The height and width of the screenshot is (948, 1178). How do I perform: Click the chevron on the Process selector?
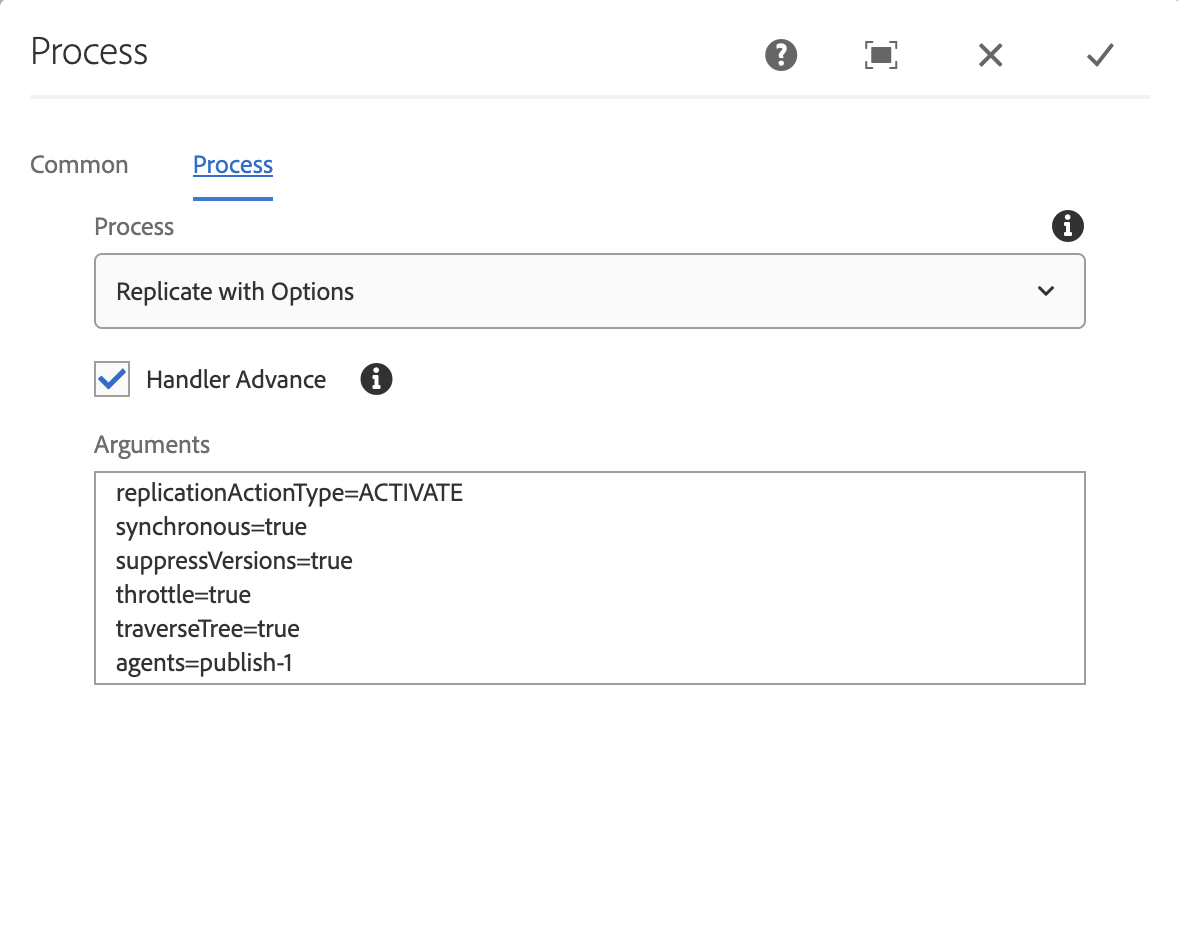coord(1046,291)
